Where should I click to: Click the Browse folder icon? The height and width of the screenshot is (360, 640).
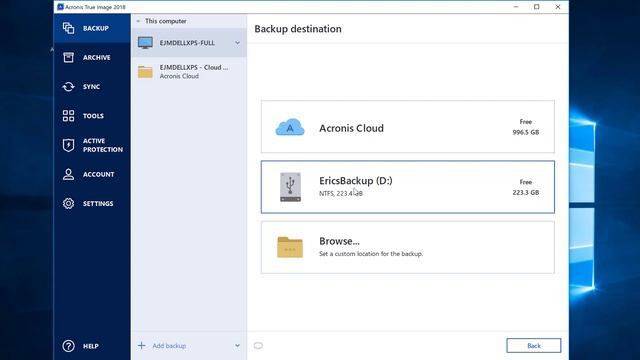[290, 247]
